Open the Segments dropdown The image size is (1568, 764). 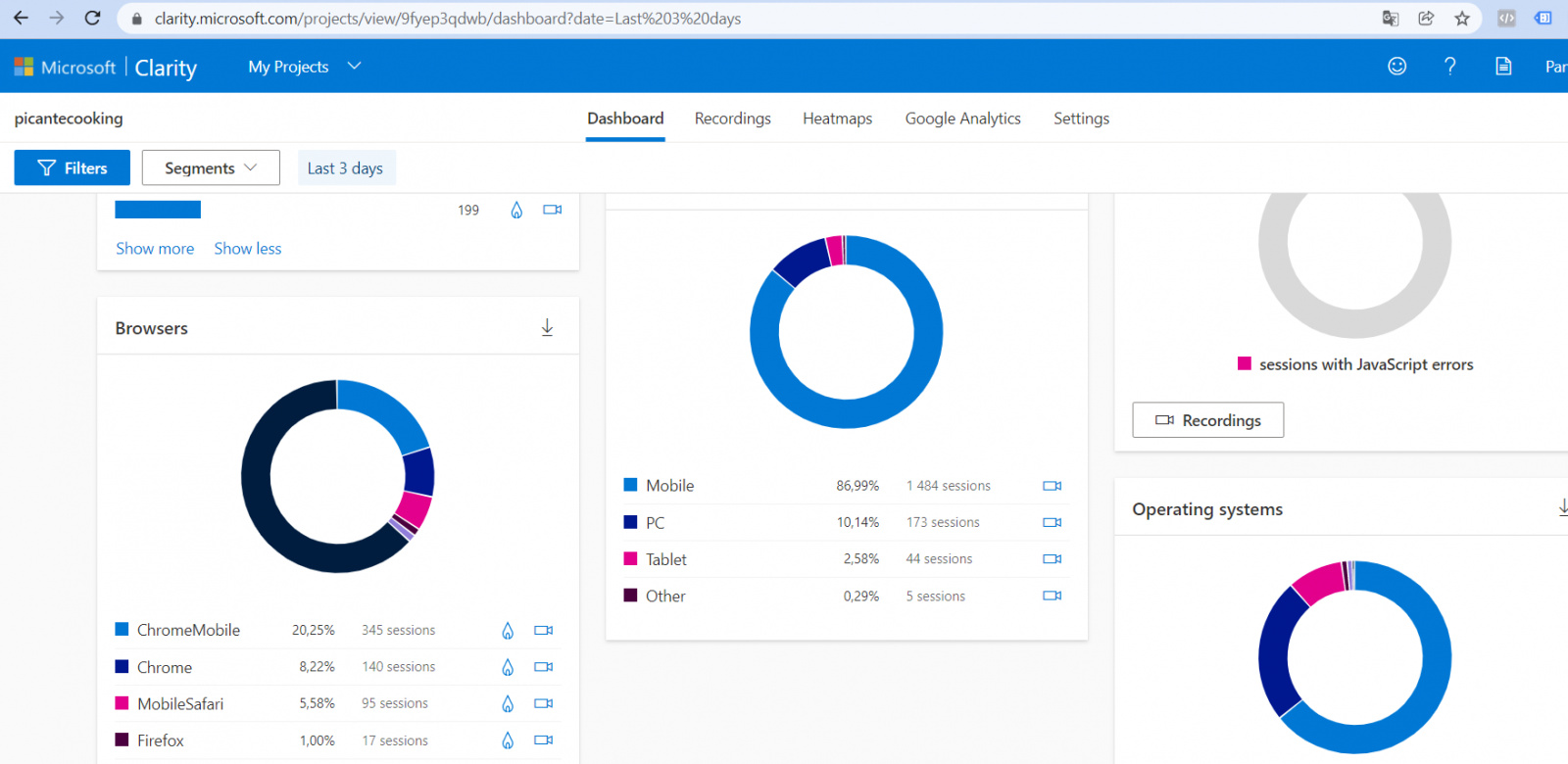coord(211,168)
